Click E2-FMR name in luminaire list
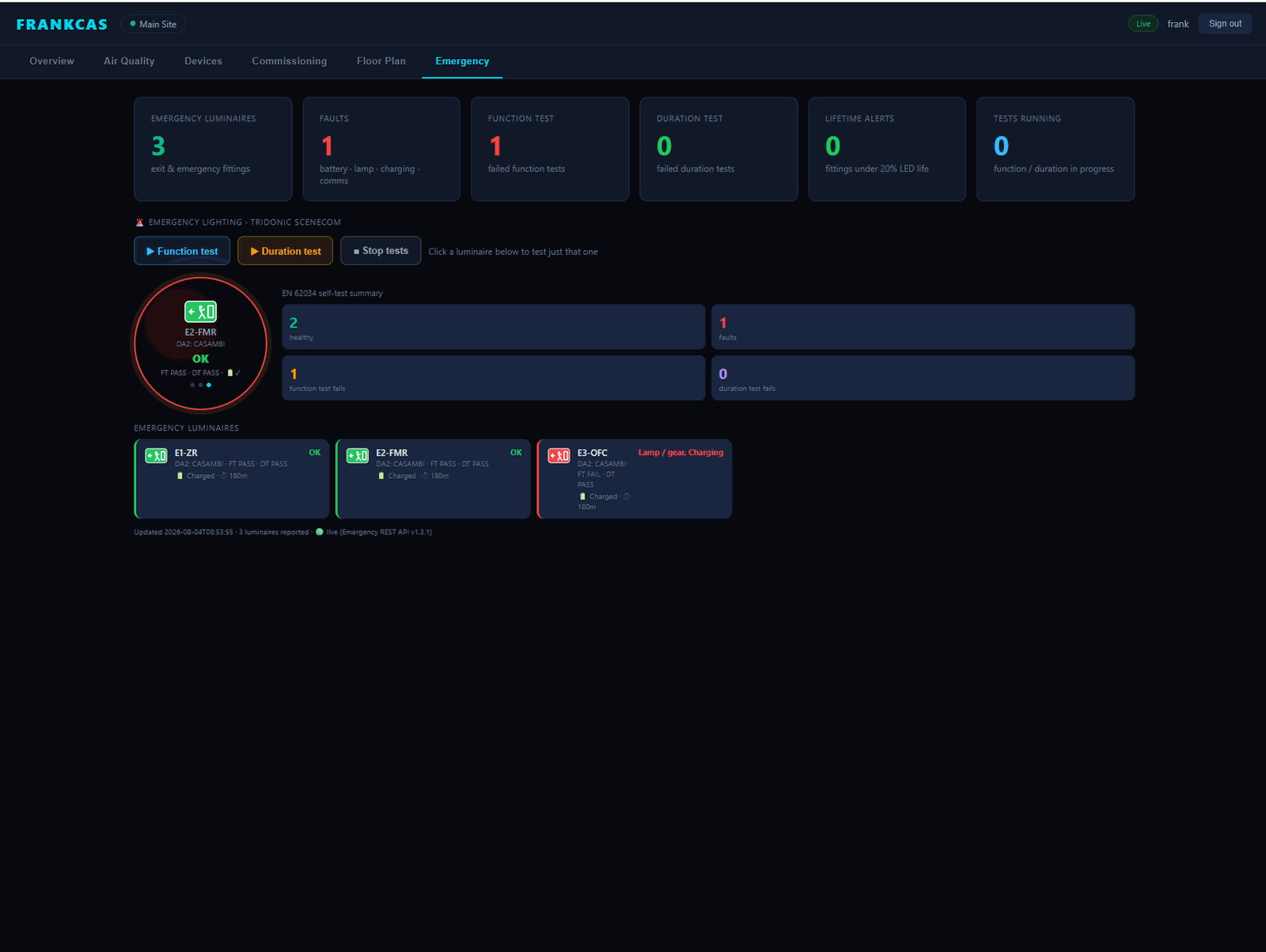 pyautogui.click(x=392, y=453)
